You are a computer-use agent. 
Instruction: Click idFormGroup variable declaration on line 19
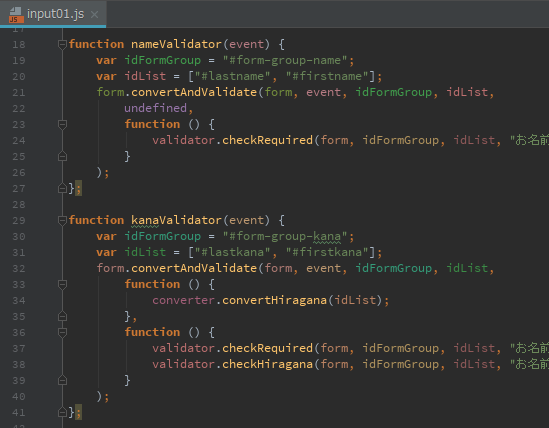point(162,60)
